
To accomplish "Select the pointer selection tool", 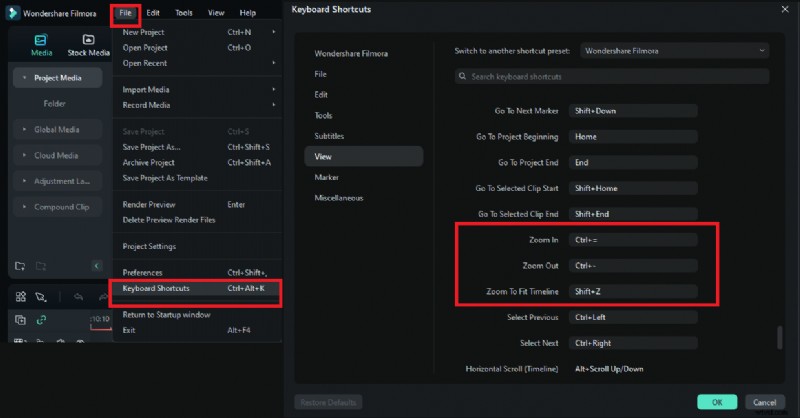I will coord(41,297).
